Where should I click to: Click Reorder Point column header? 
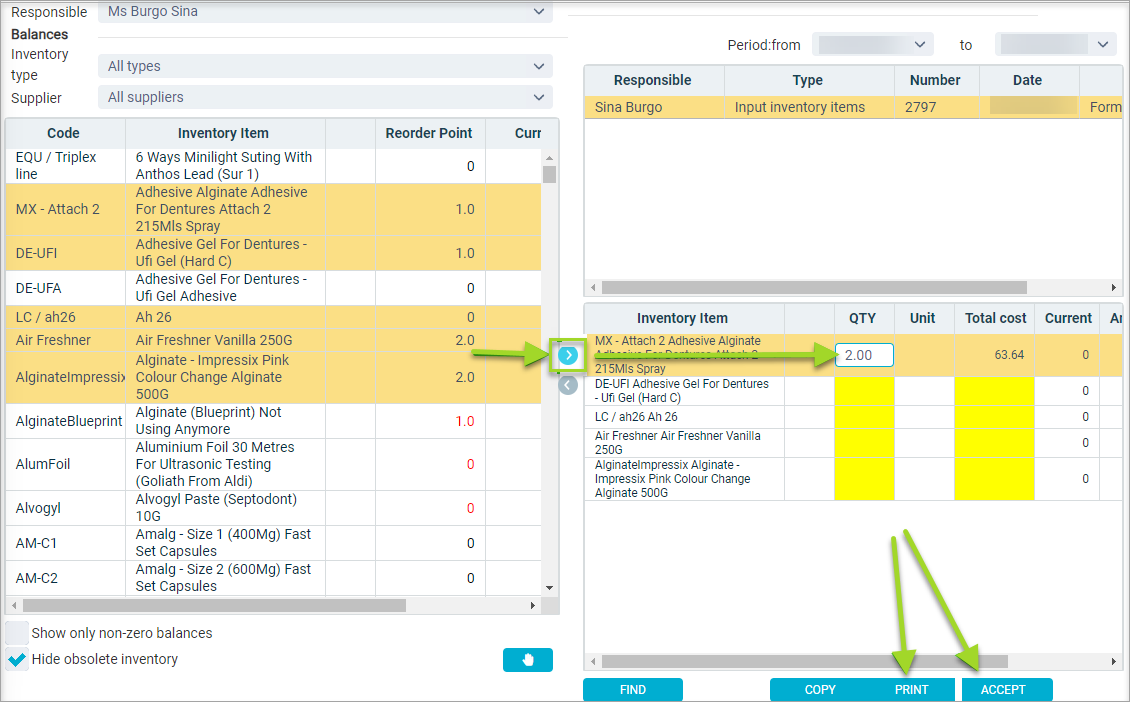click(429, 133)
